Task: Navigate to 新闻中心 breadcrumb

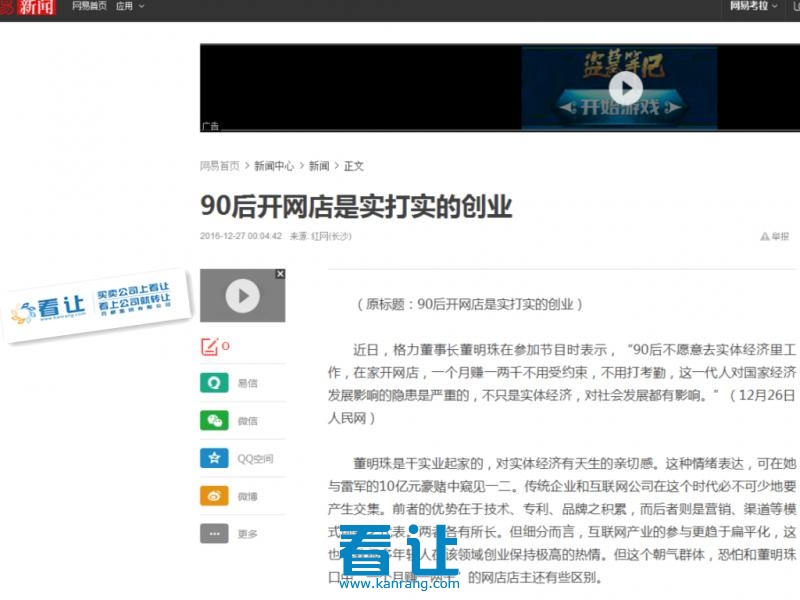Action: tap(273, 166)
